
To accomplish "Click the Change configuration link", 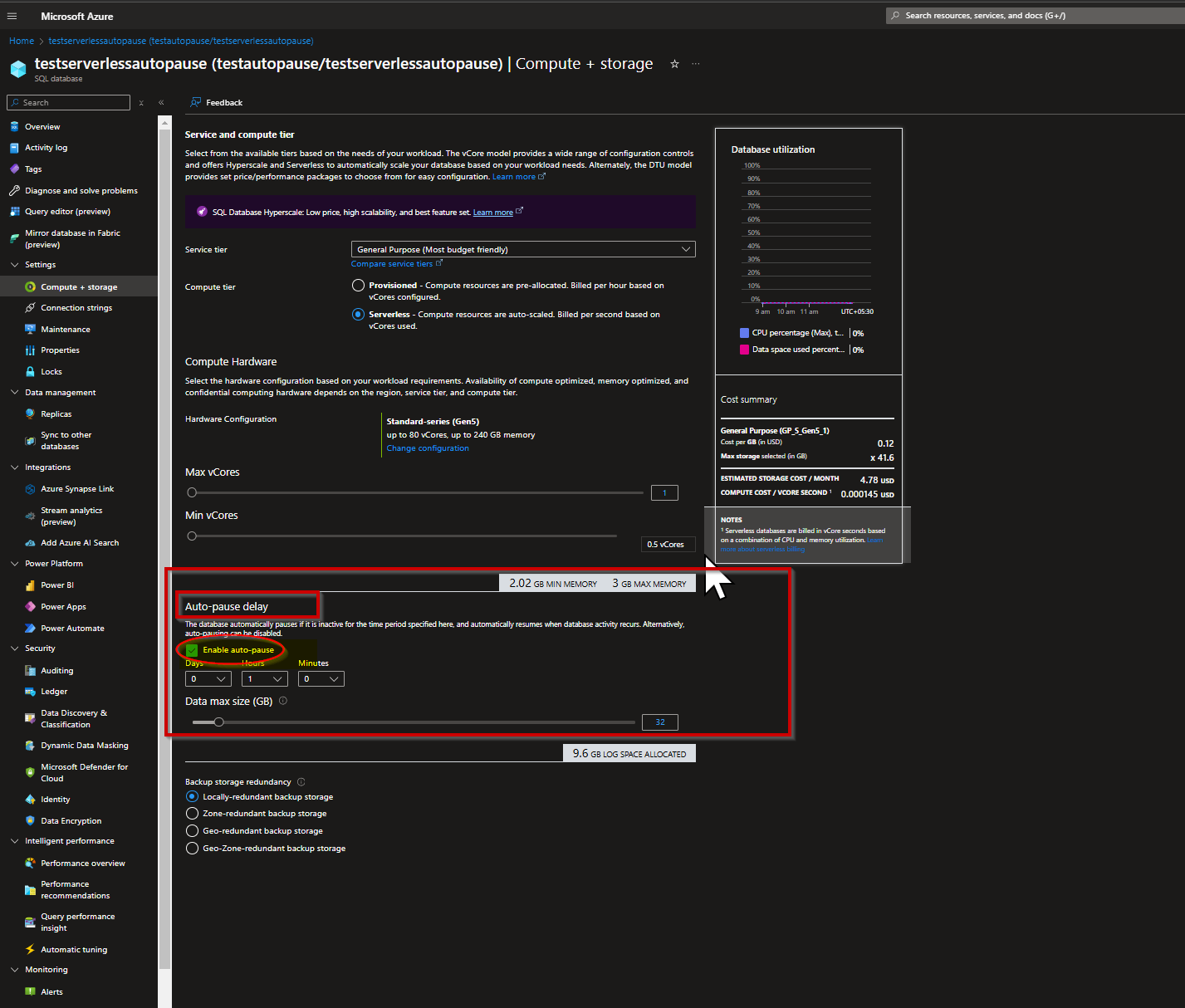I will point(428,448).
